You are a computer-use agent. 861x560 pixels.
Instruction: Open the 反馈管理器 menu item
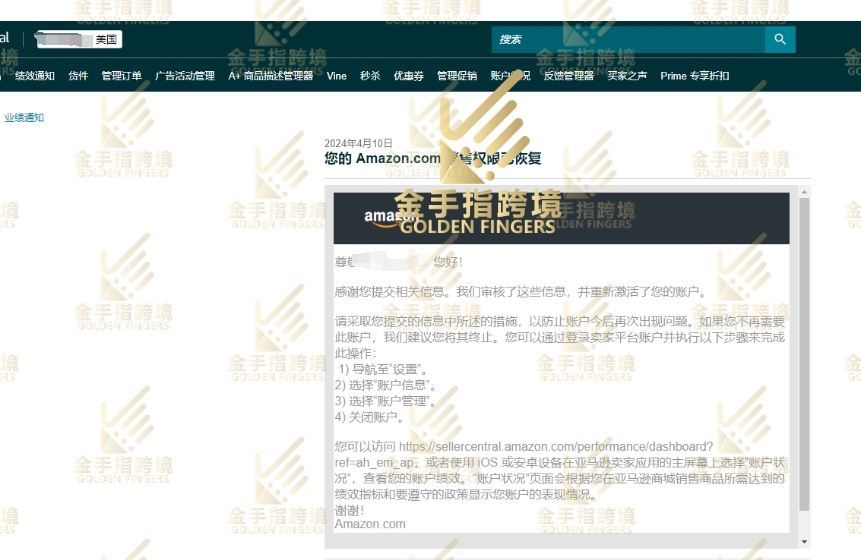568,76
